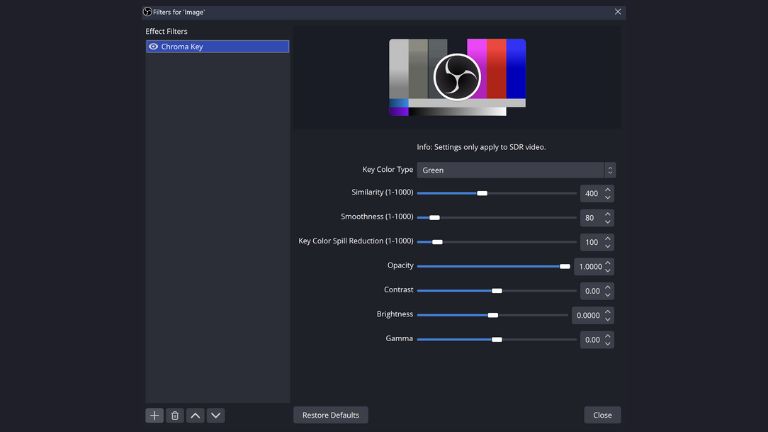
Task: Click the Contrast slider handle
Action: tap(497, 291)
